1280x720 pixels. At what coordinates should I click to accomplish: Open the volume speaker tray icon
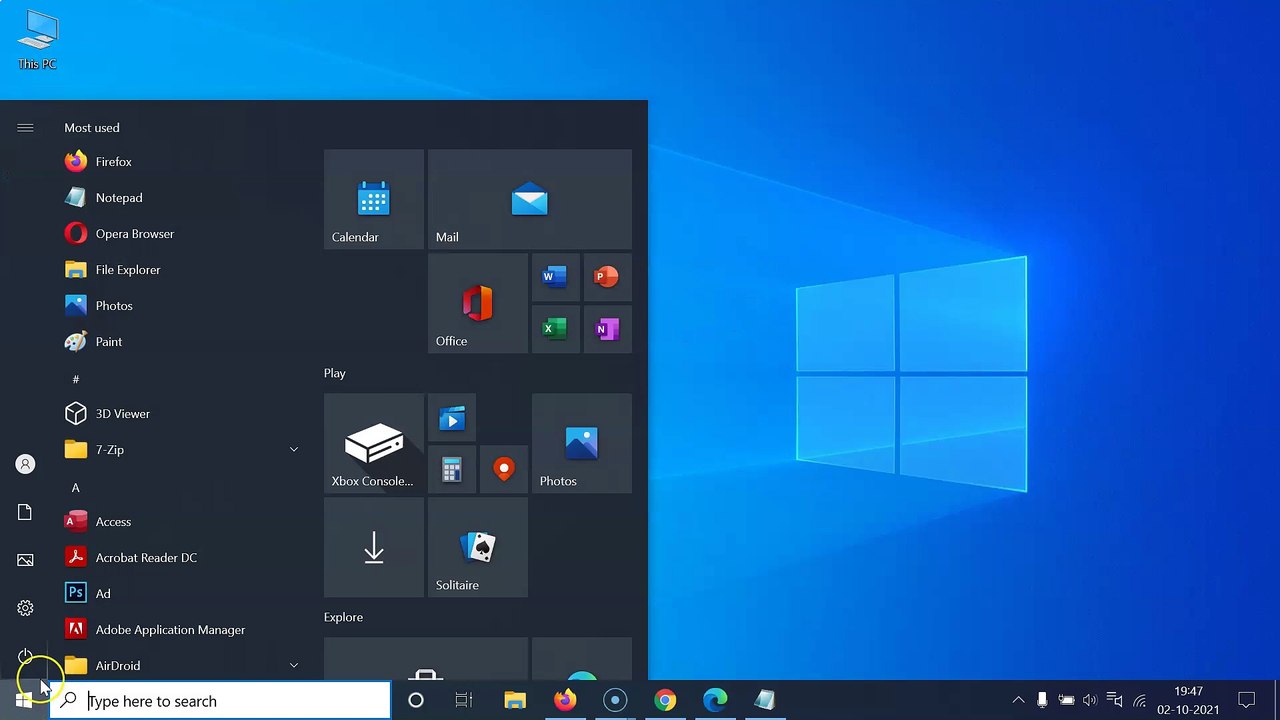tap(1090, 700)
